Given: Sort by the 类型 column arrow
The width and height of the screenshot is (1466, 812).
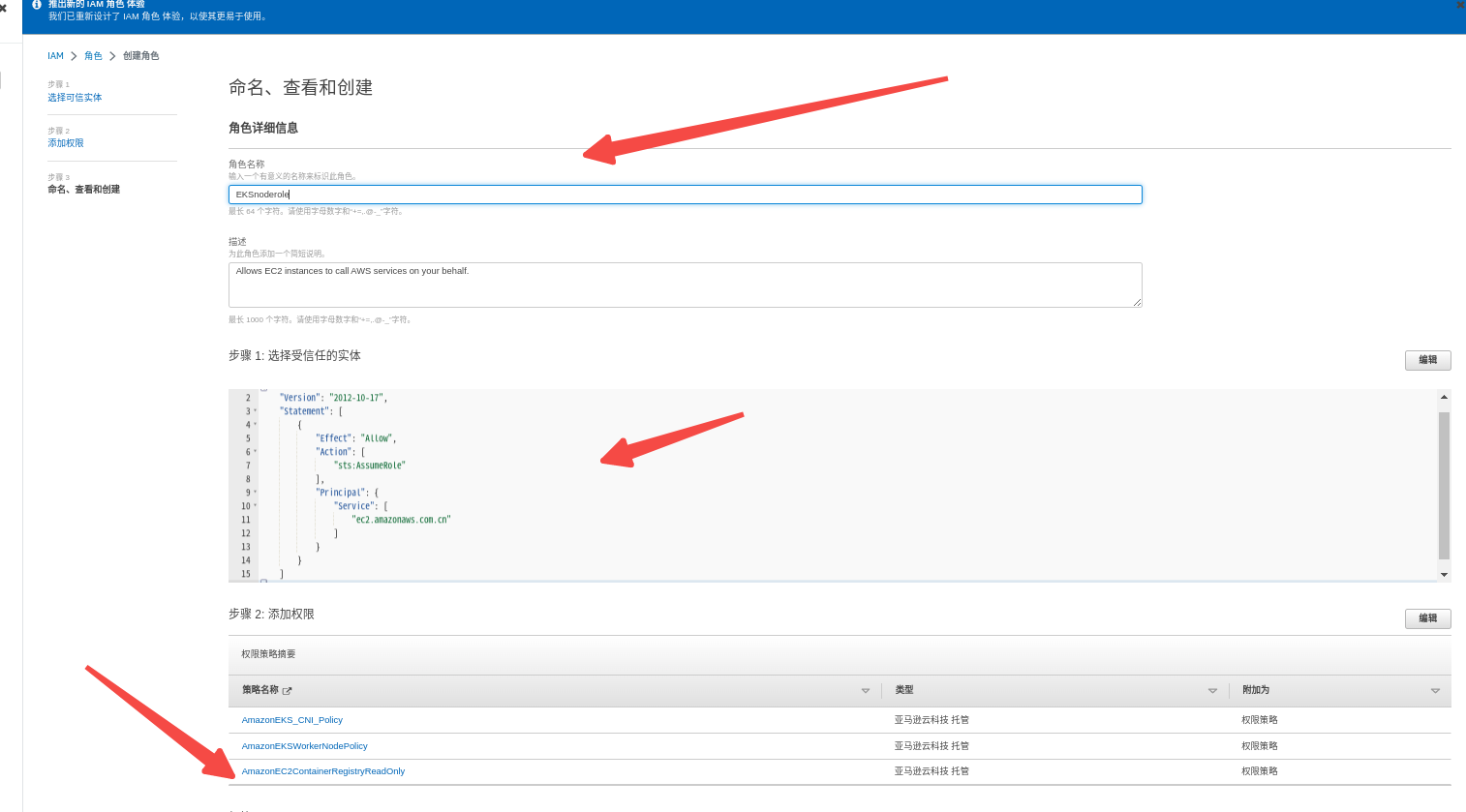Looking at the screenshot, I should pyautogui.click(x=1212, y=691).
